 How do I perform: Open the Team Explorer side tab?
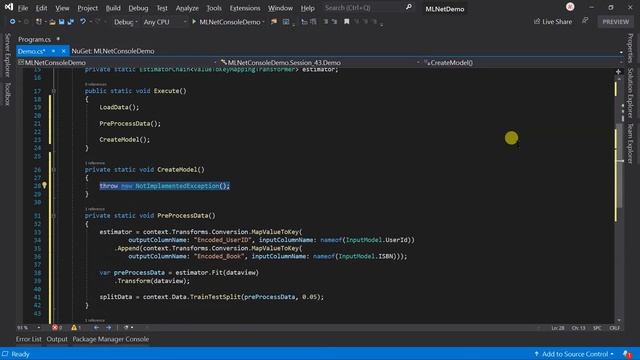[x=631, y=143]
